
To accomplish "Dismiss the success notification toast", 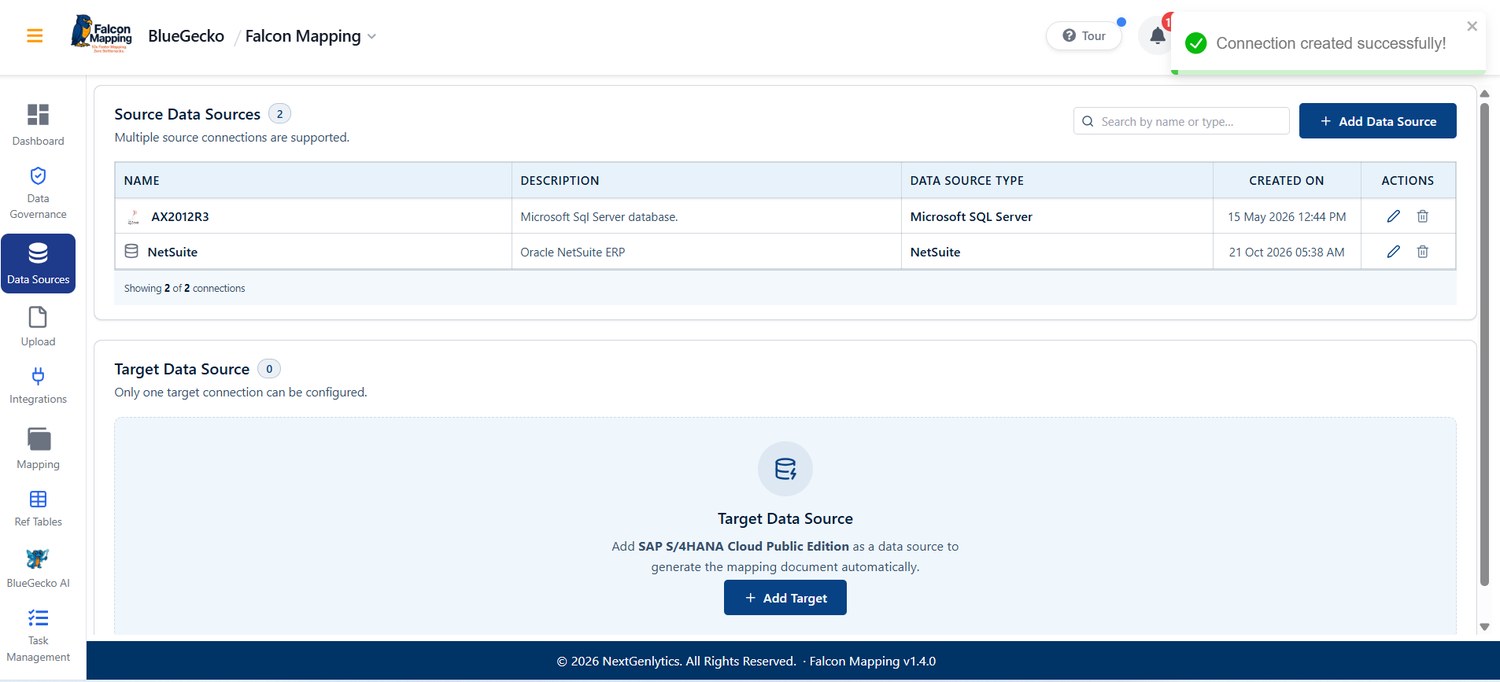I will 1472,26.
